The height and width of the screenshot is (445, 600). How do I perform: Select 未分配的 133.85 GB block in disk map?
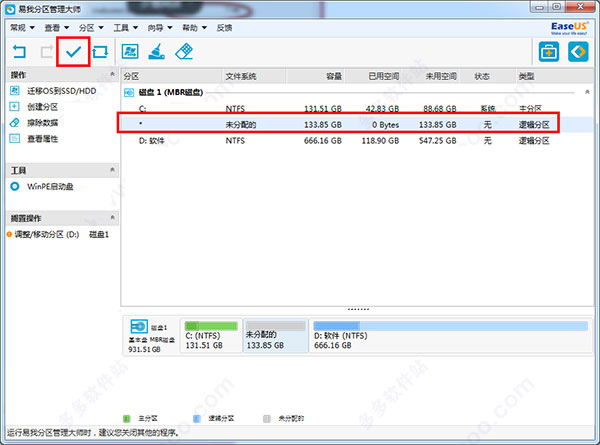coord(276,336)
